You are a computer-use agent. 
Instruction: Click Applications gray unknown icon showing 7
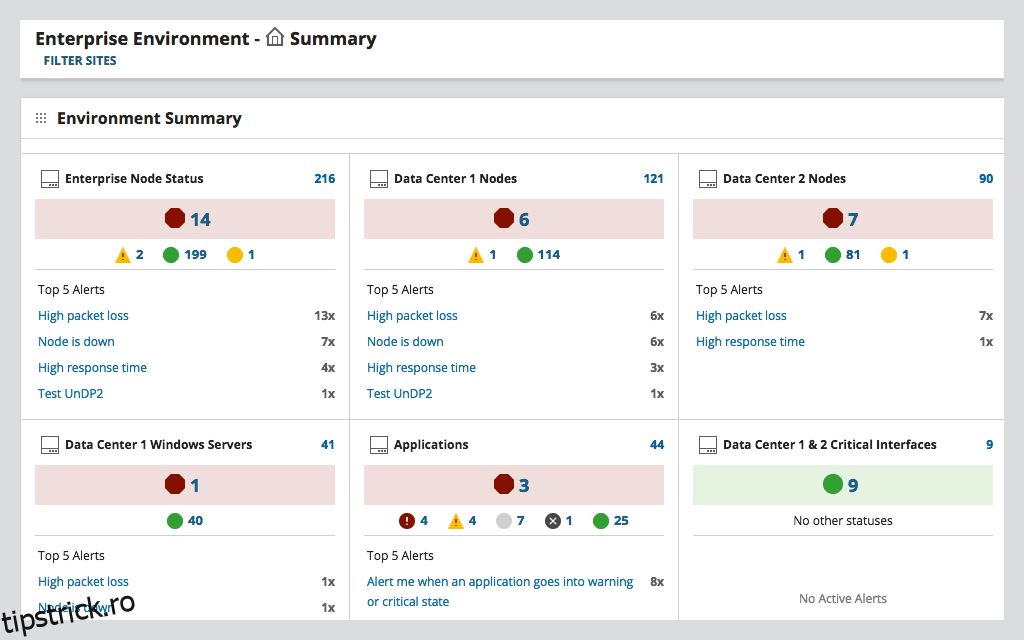tap(504, 520)
